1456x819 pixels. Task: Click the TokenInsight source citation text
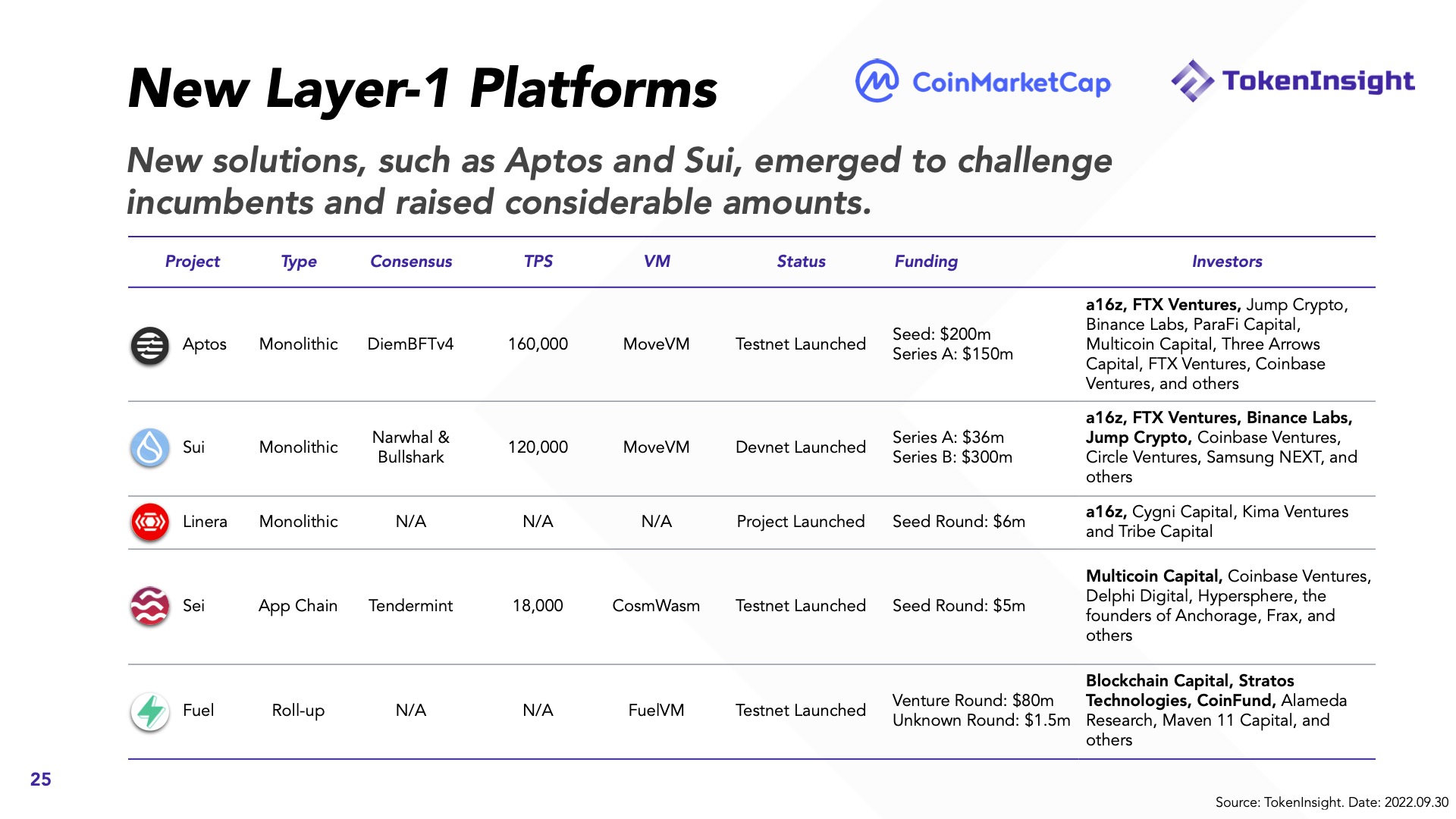click(x=1331, y=802)
